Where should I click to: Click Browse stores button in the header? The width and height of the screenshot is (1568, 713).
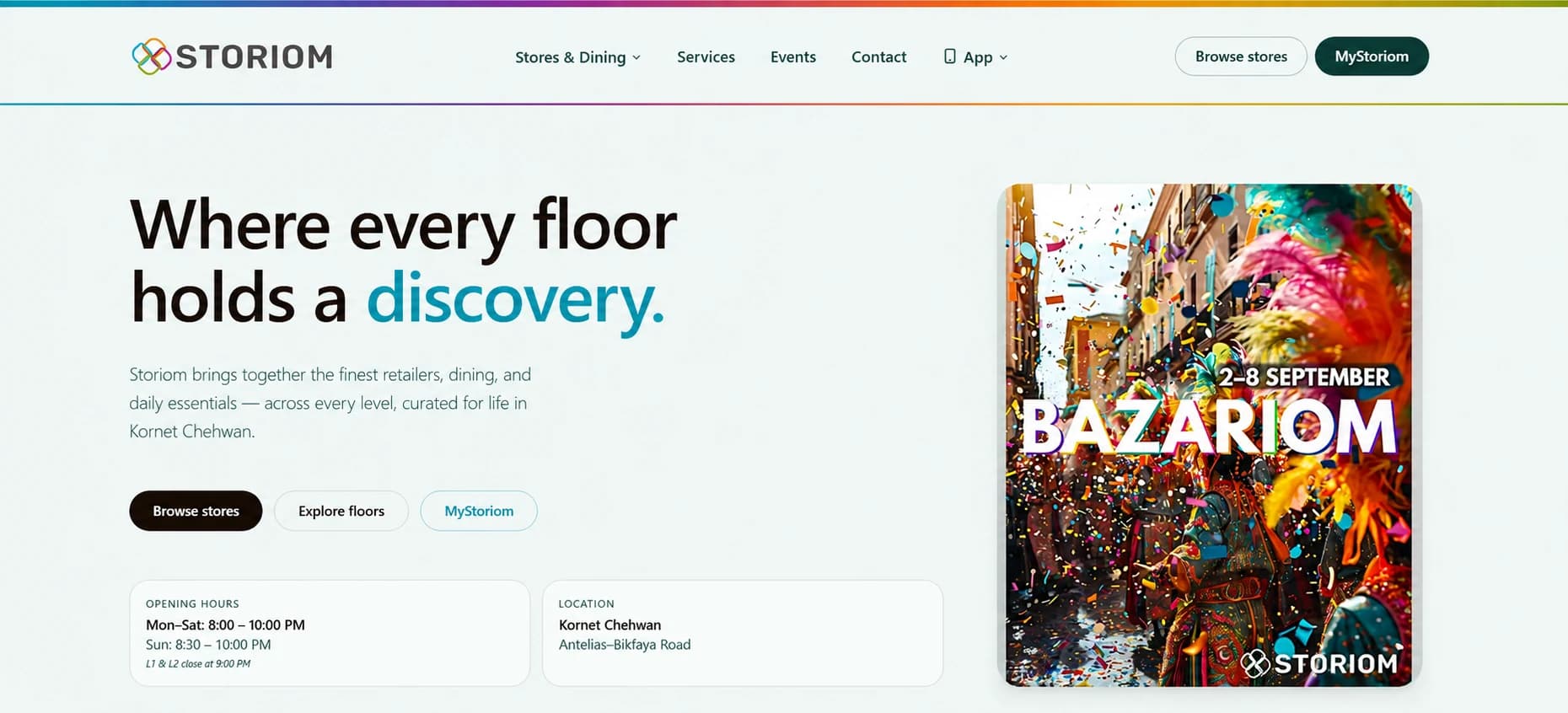point(1241,56)
